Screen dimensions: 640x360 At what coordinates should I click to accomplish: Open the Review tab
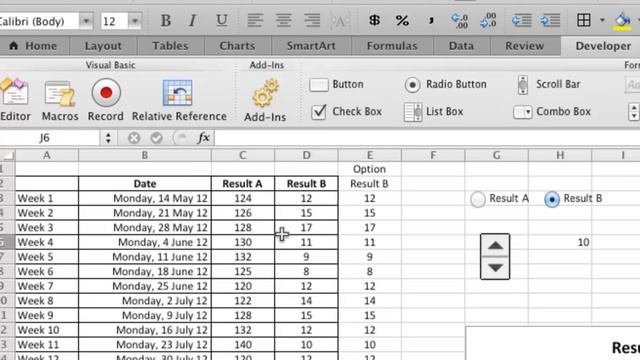pyautogui.click(x=524, y=46)
